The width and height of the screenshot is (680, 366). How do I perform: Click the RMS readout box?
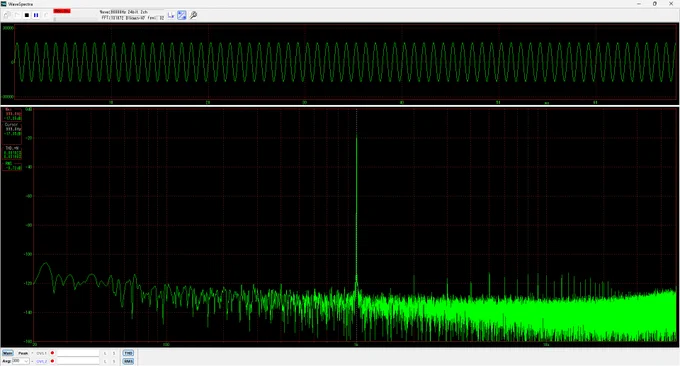point(12,166)
